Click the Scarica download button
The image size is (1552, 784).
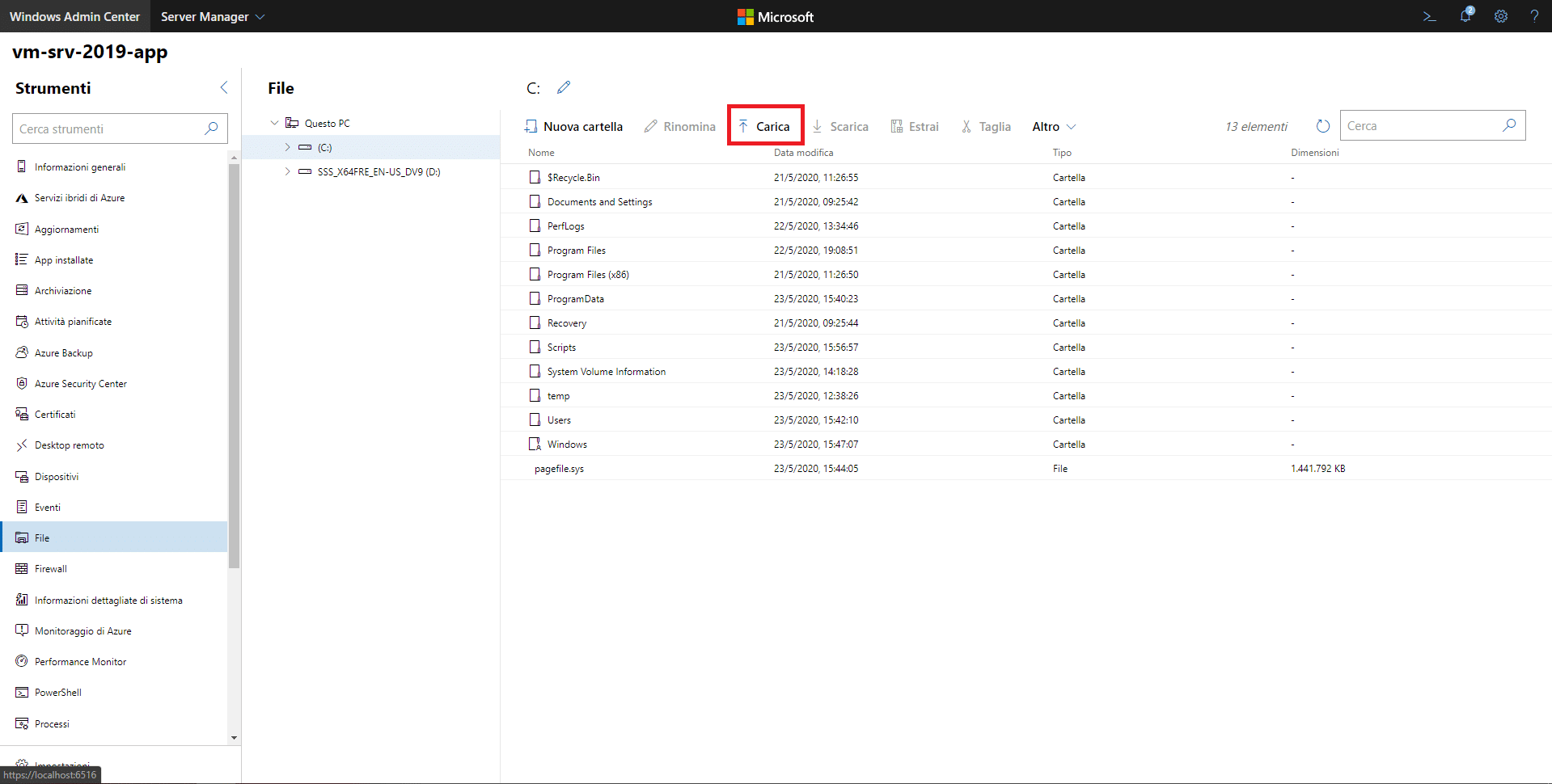840,126
